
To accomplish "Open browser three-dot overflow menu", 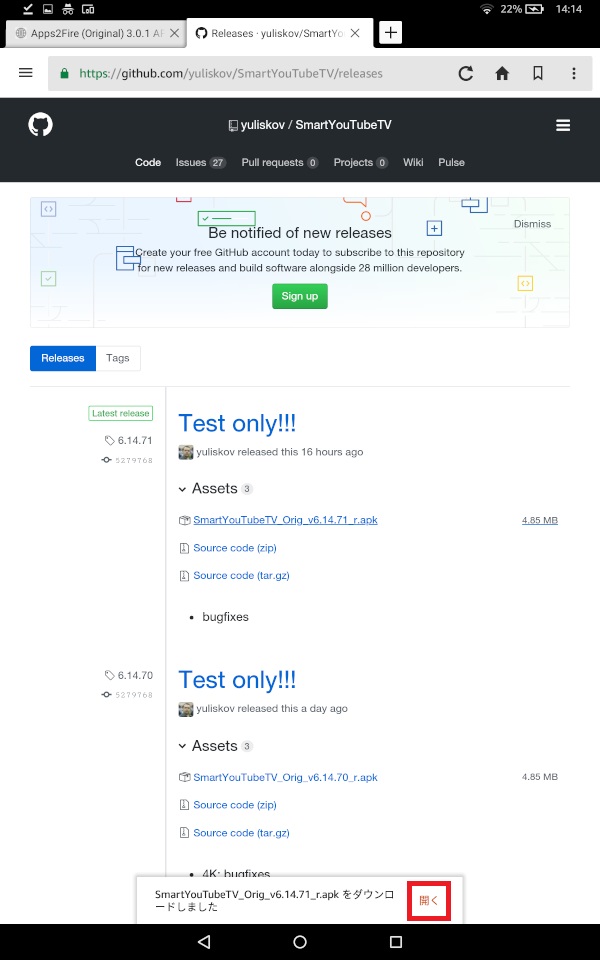I will click(574, 73).
